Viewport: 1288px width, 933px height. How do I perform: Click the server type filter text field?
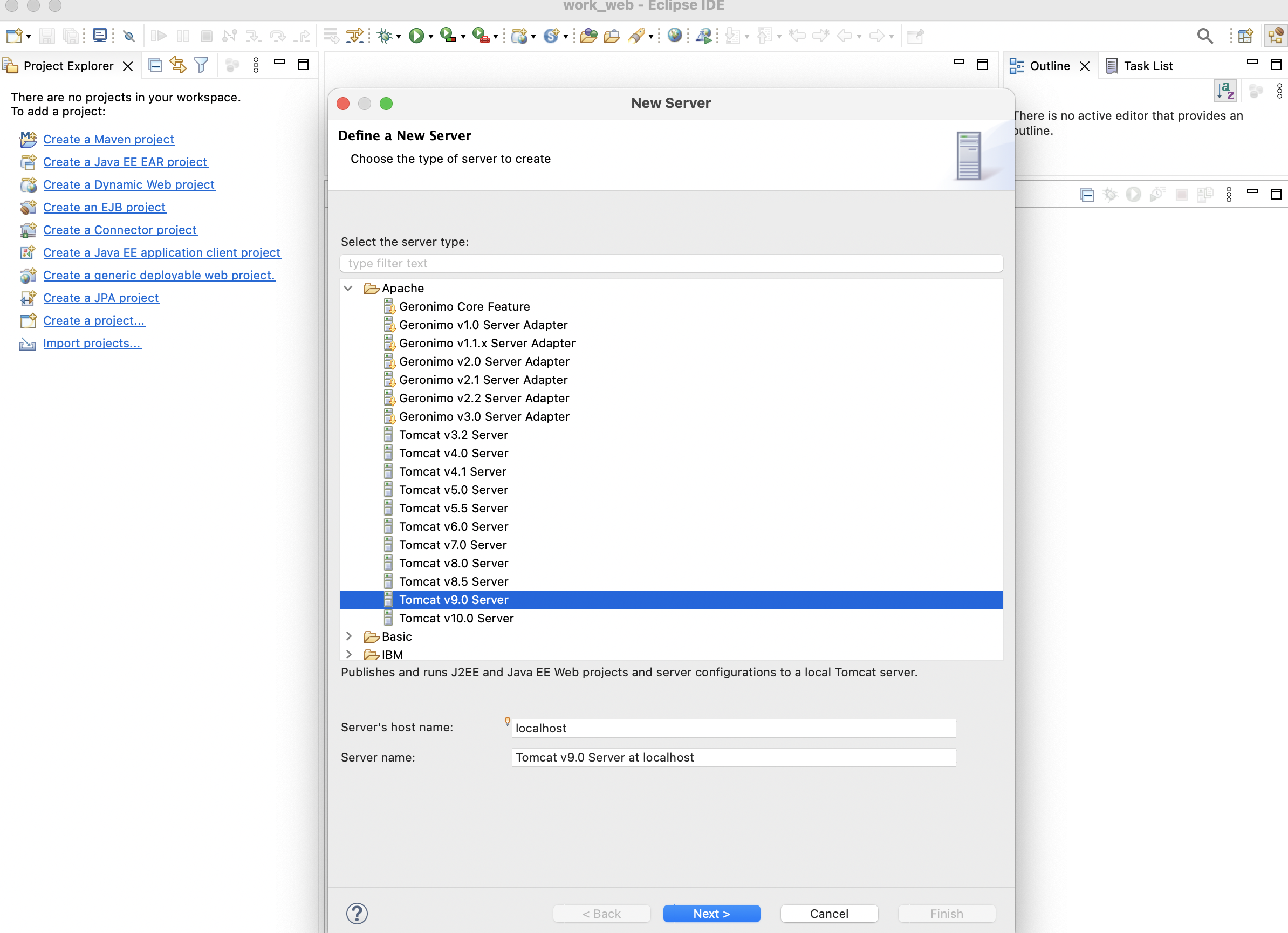click(x=670, y=264)
